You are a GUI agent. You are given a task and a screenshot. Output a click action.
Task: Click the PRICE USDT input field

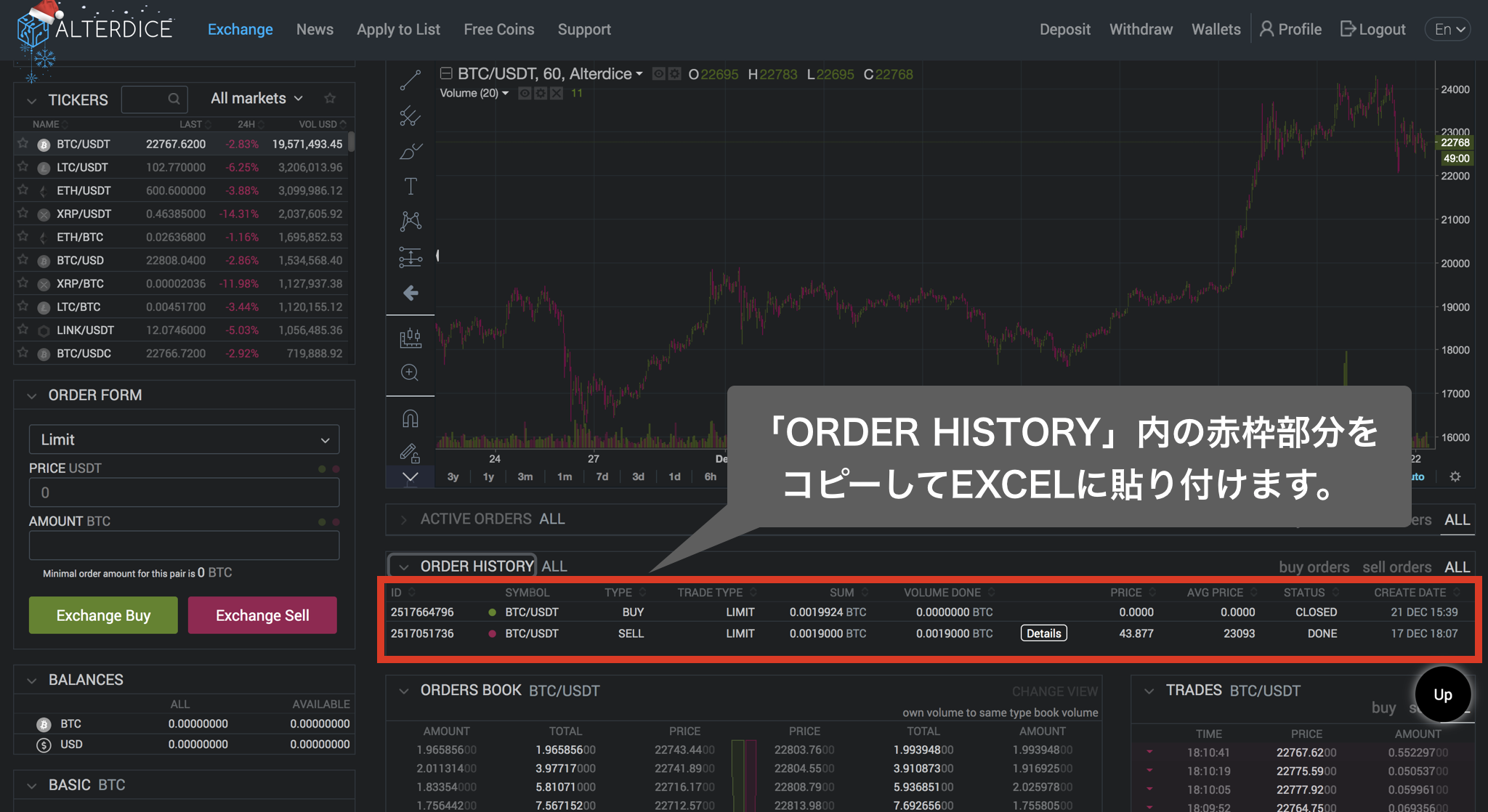(x=184, y=492)
